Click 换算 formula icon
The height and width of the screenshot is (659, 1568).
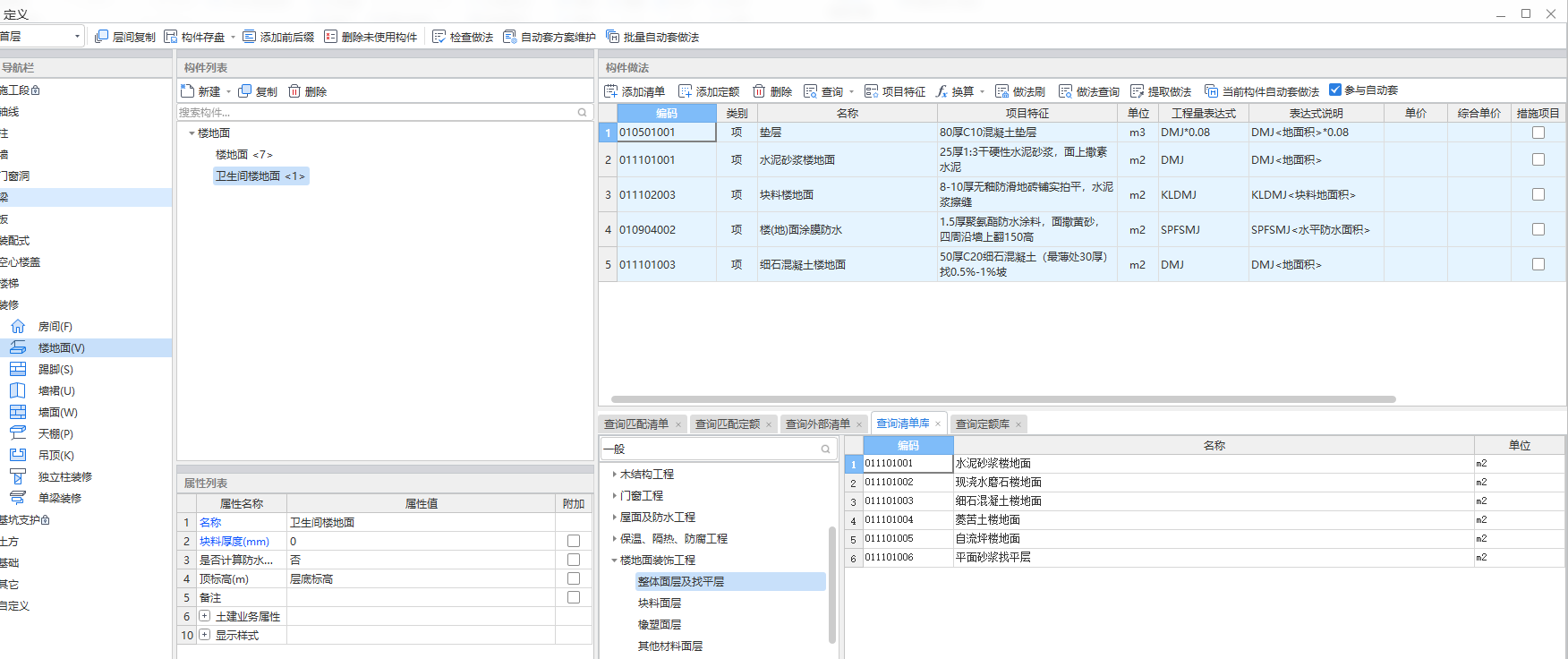pyautogui.click(x=942, y=91)
